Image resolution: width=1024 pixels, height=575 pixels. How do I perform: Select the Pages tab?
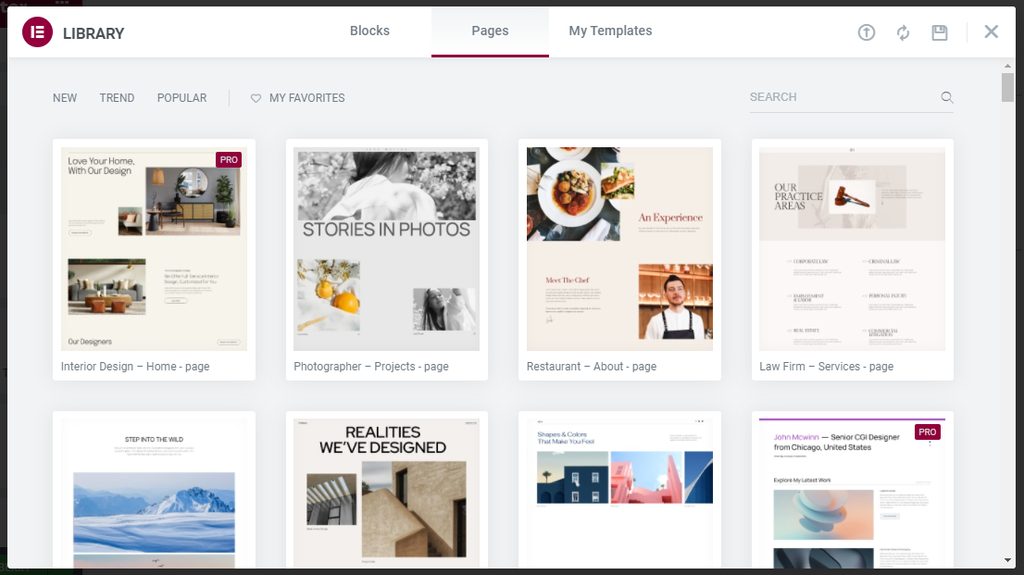[490, 31]
